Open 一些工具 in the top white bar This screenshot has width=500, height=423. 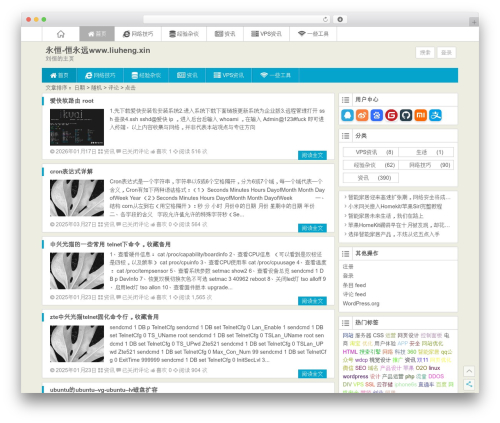click(x=313, y=34)
